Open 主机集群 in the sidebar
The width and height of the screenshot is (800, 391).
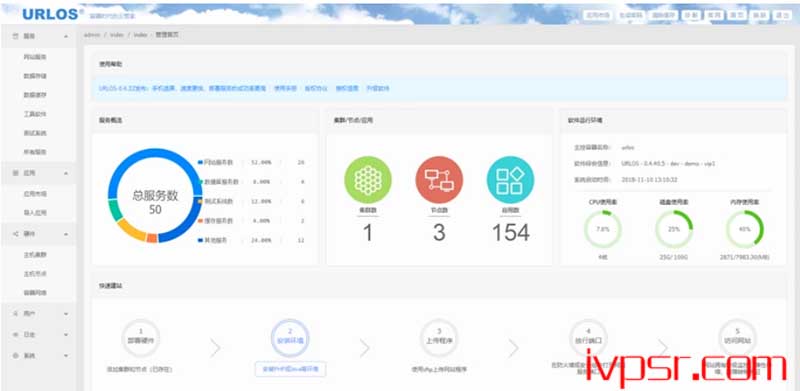pyautogui.click(x=35, y=254)
